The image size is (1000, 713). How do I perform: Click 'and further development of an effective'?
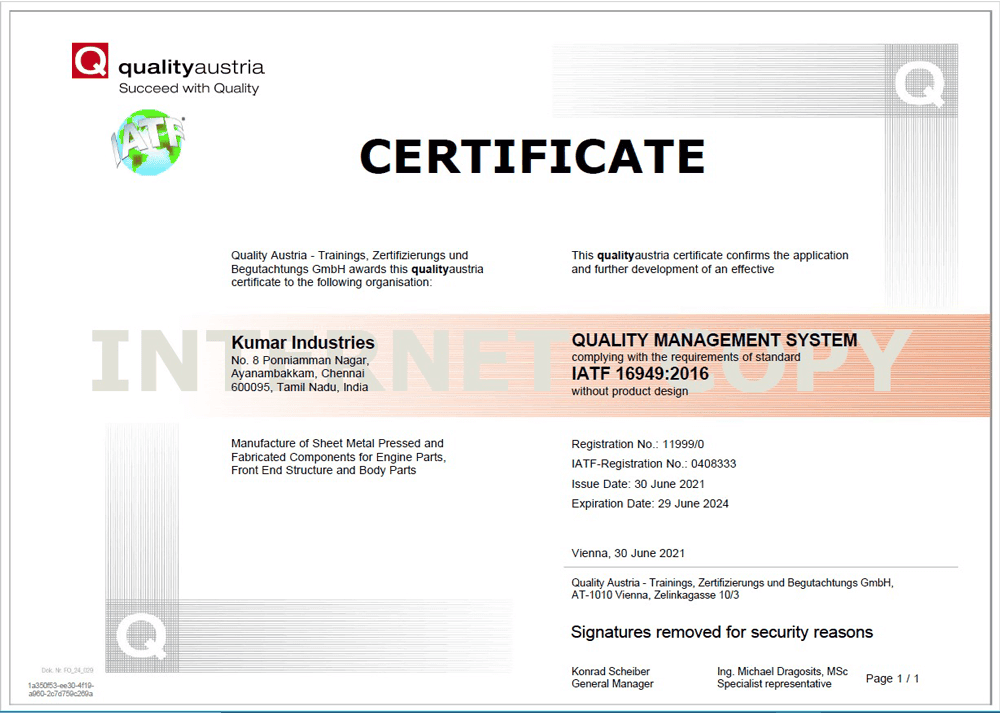(x=673, y=269)
